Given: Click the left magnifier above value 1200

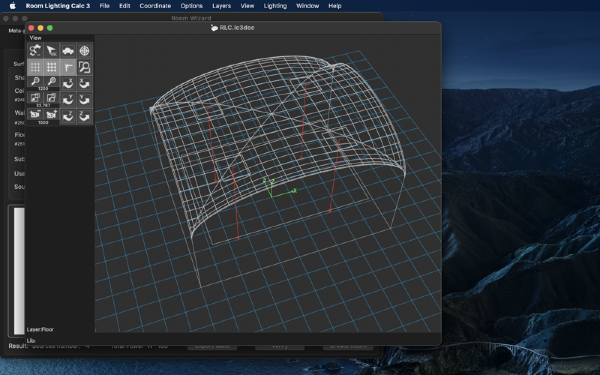Looking at the screenshot, I should [x=35, y=81].
